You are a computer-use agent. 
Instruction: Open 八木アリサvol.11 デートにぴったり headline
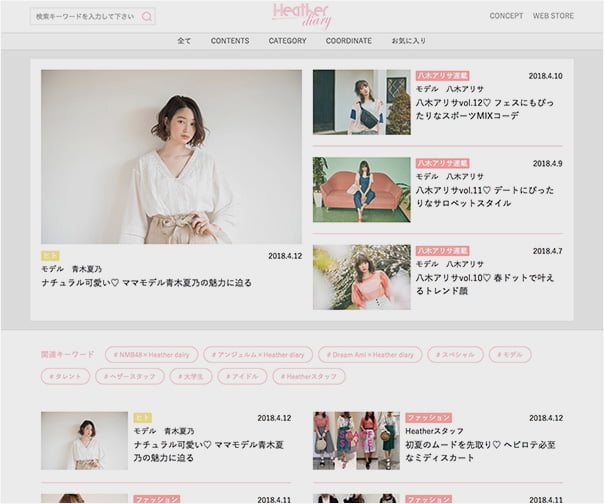pos(485,197)
